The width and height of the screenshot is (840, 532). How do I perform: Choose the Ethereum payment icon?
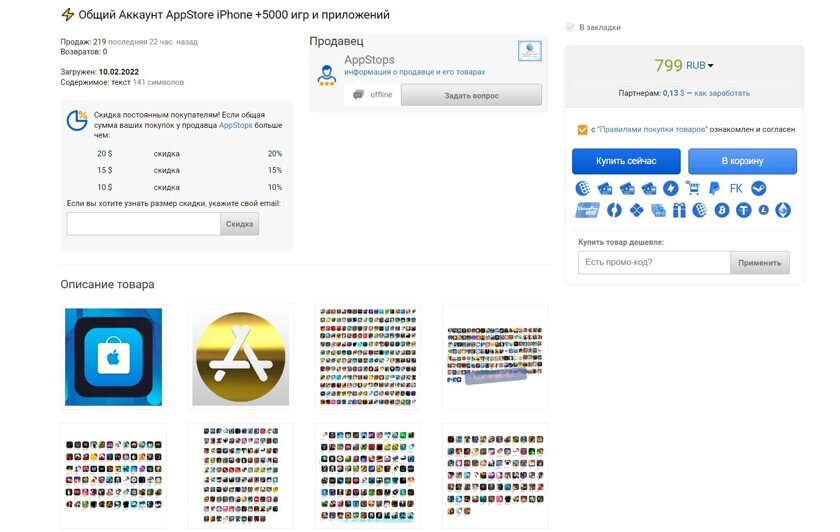[783, 210]
